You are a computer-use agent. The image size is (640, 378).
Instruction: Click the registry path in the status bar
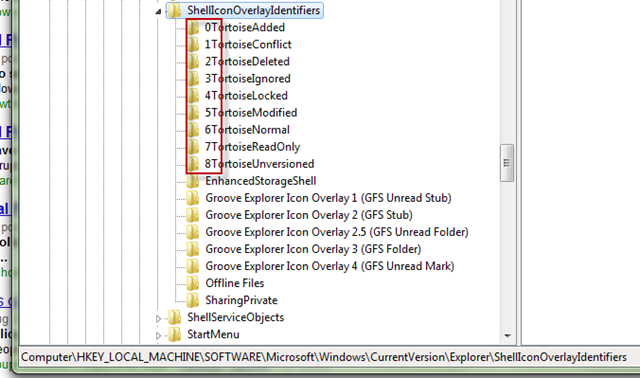(324, 358)
